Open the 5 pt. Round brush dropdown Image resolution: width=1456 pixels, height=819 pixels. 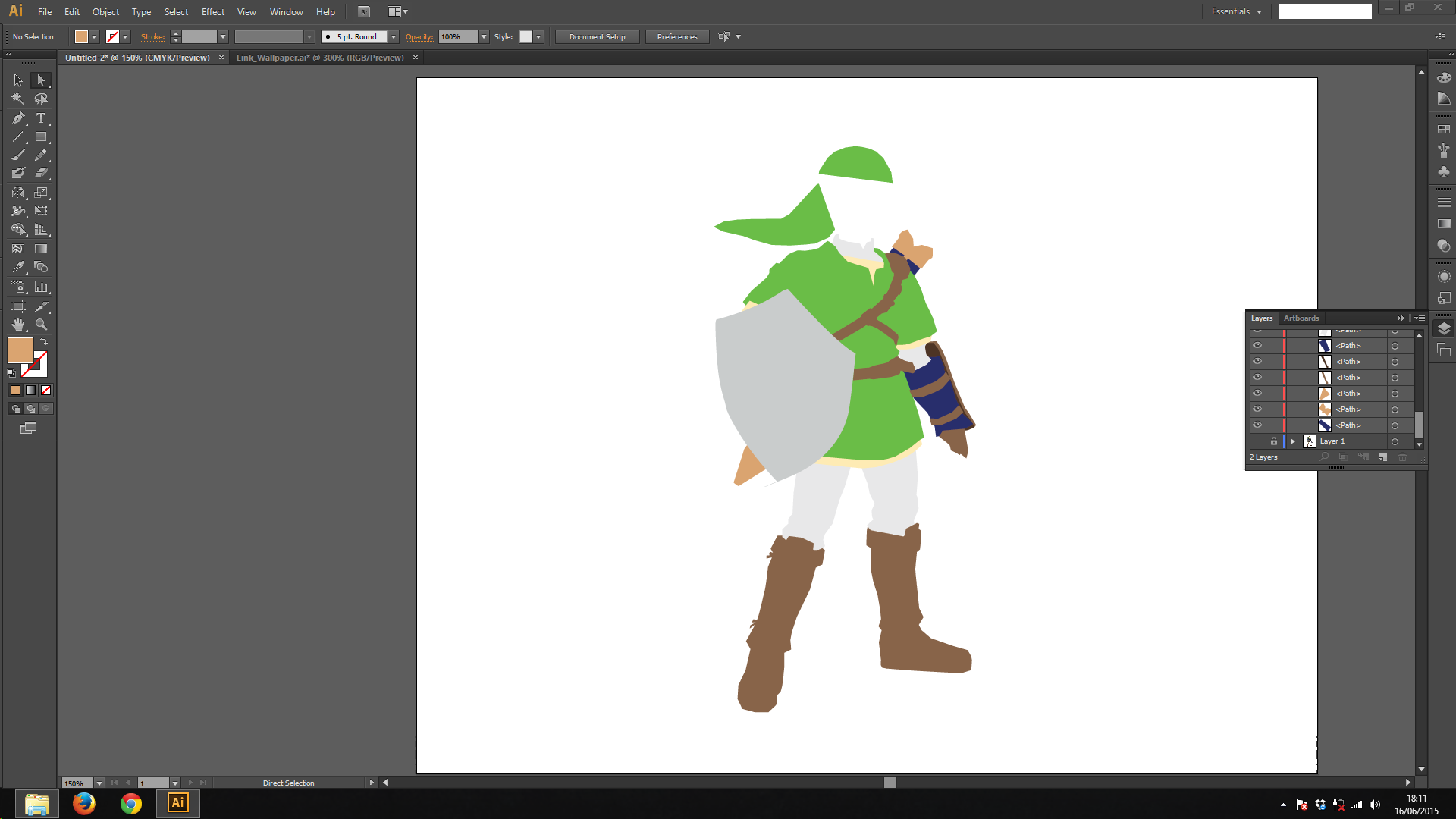[394, 37]
